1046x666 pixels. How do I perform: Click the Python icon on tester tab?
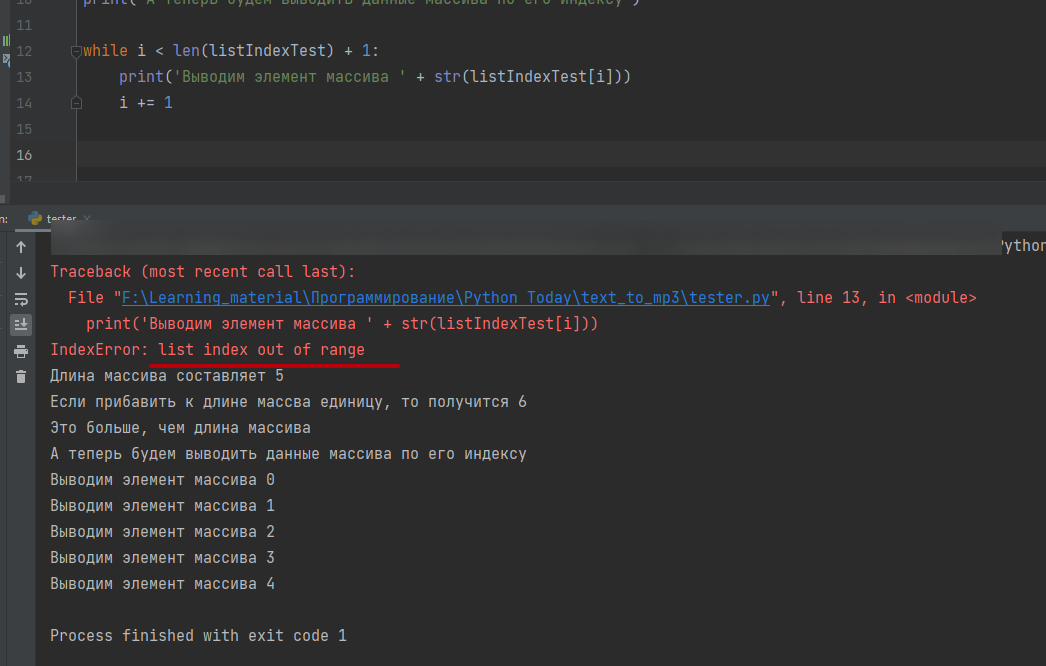coord(35,218)
